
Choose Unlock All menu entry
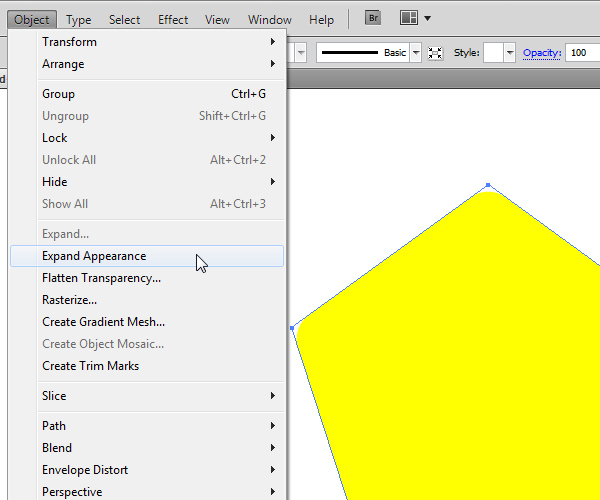pyautogui.click(x=147, y=160)
